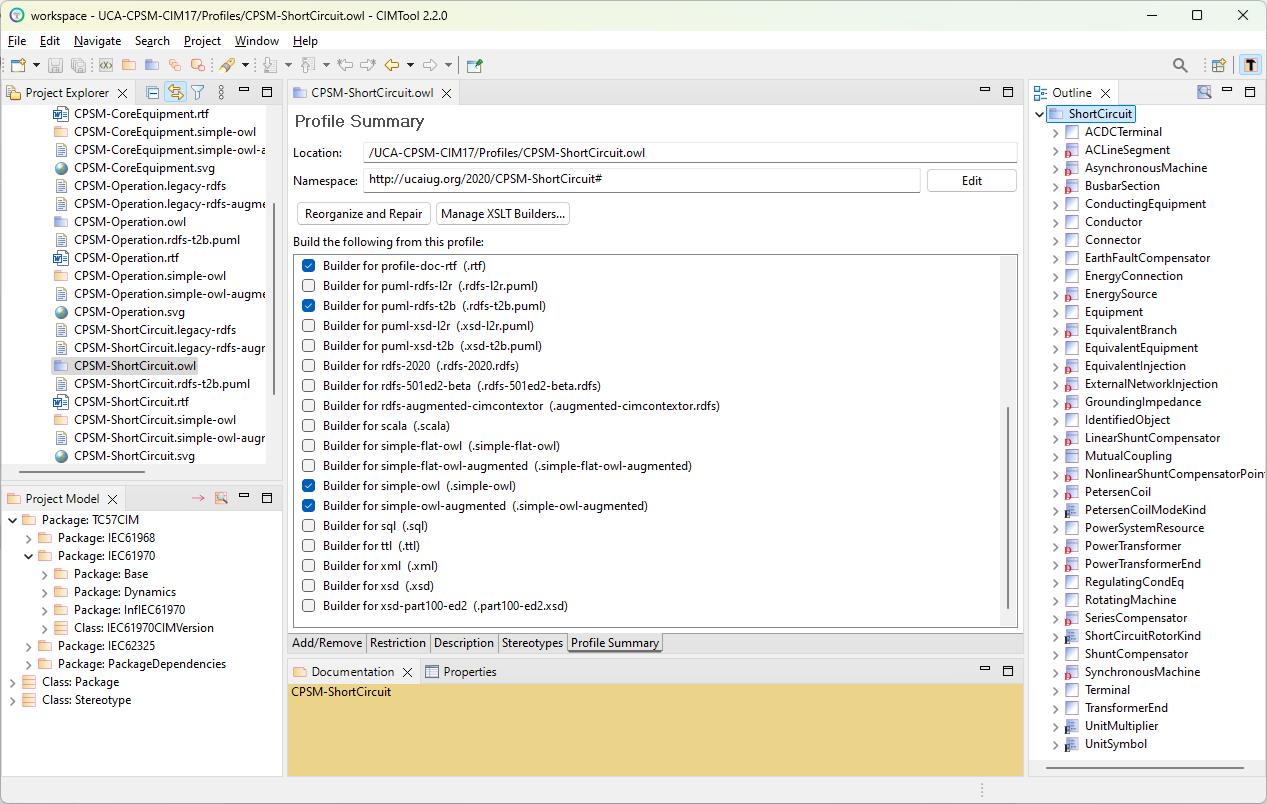This screenshot has width=1267, height=804.
Task: Enable Builder for puml-rdfs-l2r
Action: click(308, 285)
